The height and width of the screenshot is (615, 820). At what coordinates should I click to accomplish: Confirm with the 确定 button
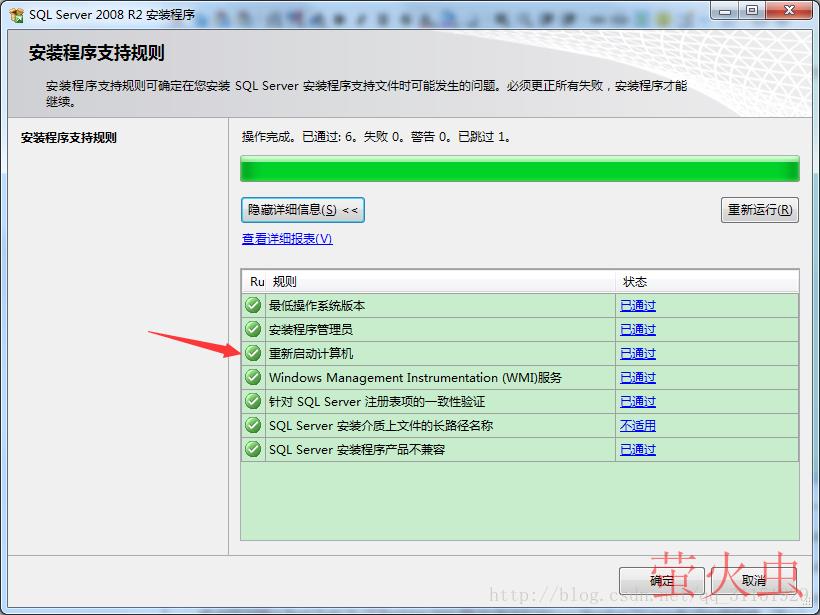(662, 580)
